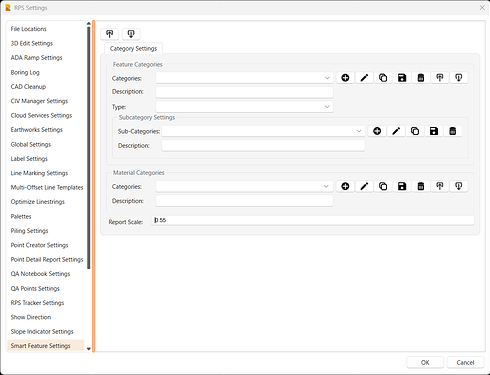The image size is (490, 375).
Task: Click the settings list scrollbar thumb
Action: pyautogui.click(x=89, y=148)
